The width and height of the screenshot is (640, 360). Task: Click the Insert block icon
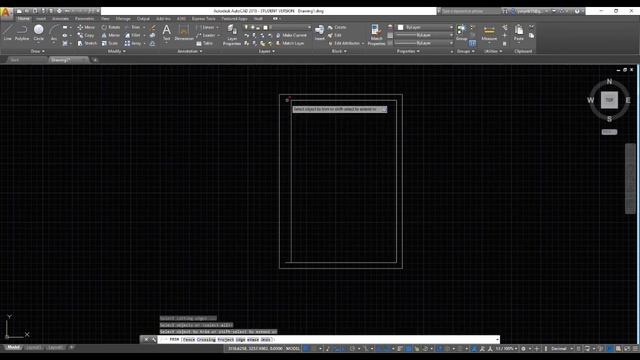click(320, 32)
